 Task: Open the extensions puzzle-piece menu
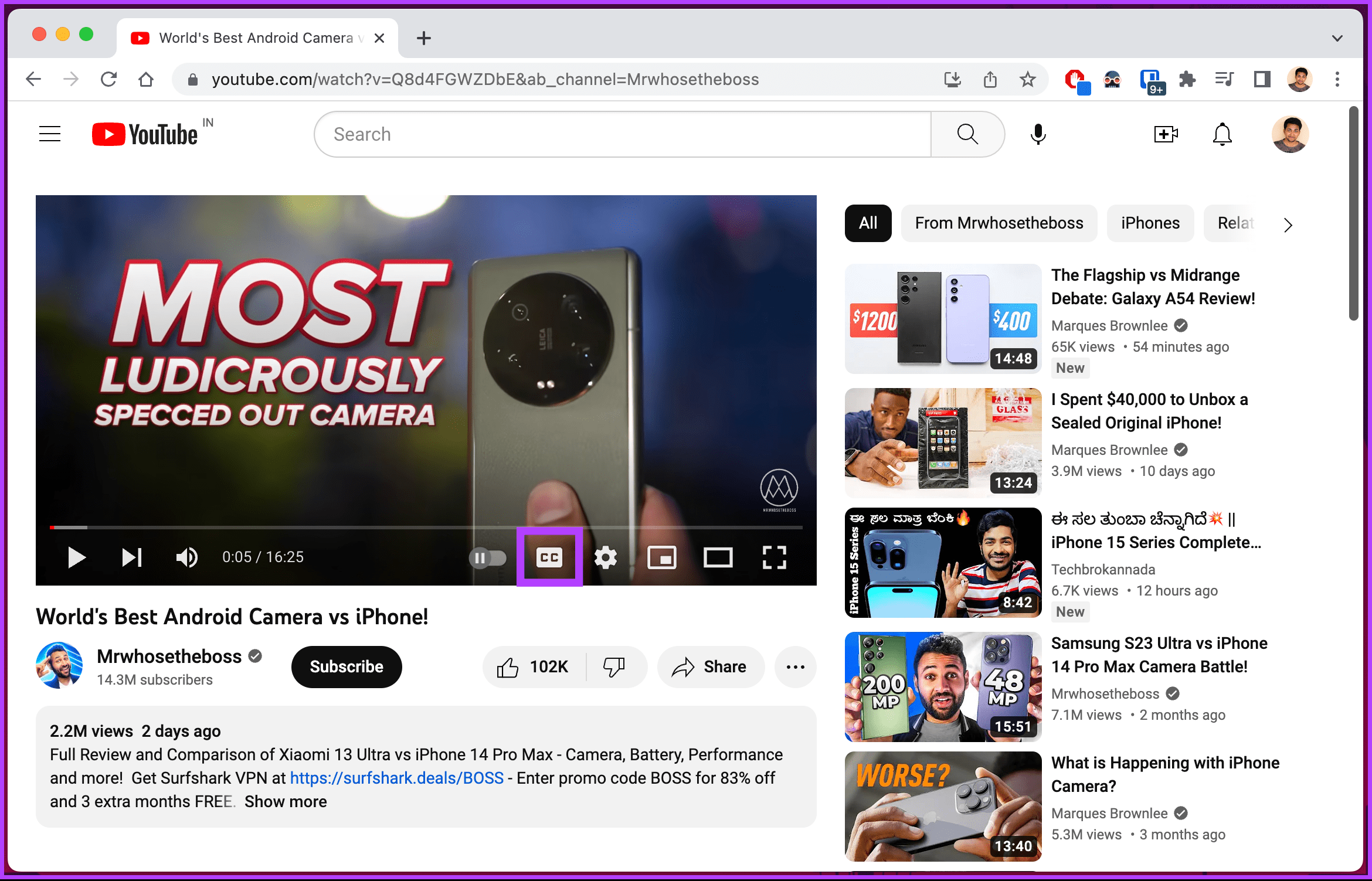1187,79
